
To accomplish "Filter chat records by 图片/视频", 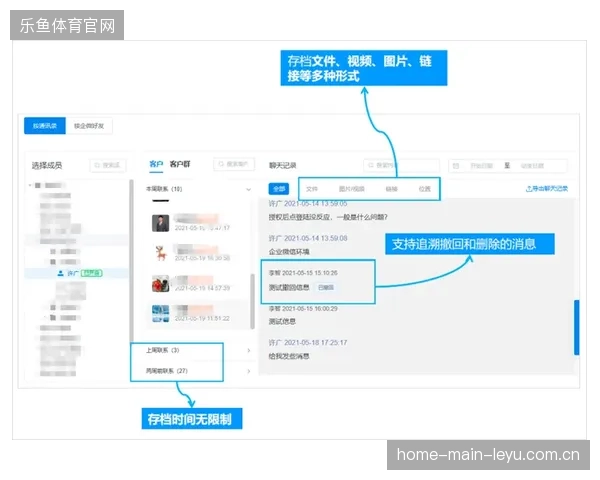I will (352, 189).
